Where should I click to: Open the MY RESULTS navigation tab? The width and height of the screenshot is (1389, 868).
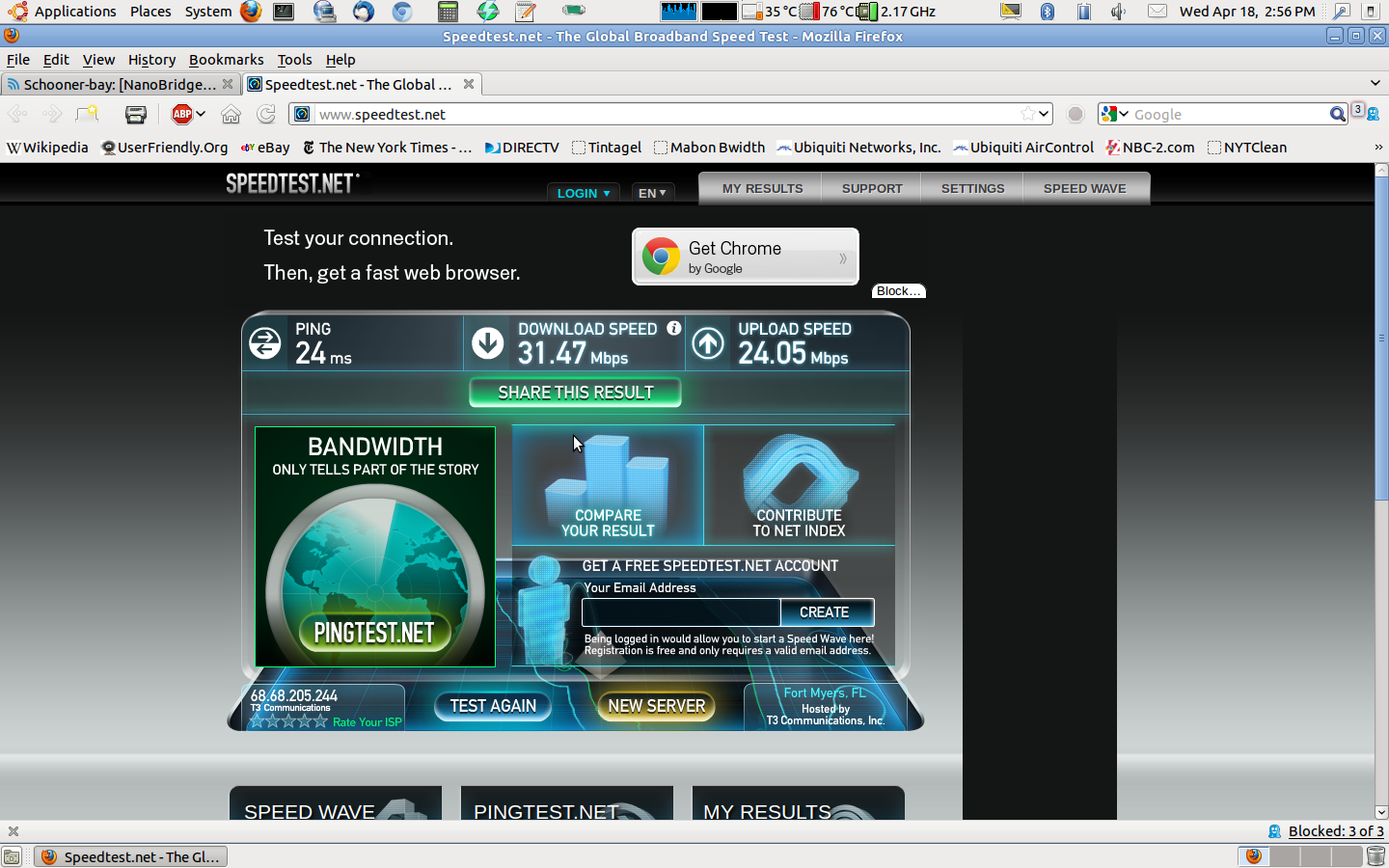[x=762, y=189]
